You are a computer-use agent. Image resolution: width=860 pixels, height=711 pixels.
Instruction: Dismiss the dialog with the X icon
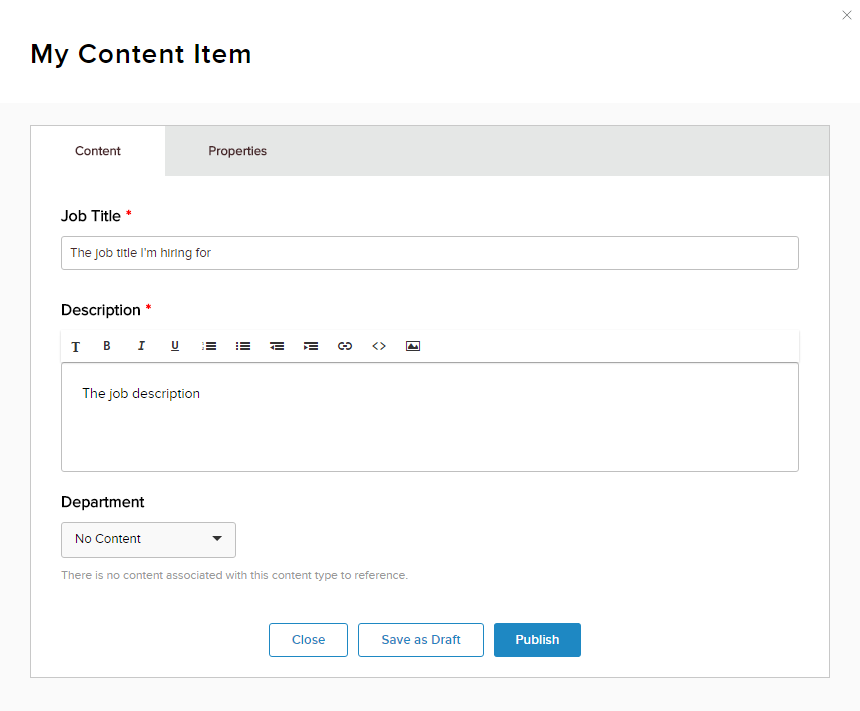(x=847, y=15)
